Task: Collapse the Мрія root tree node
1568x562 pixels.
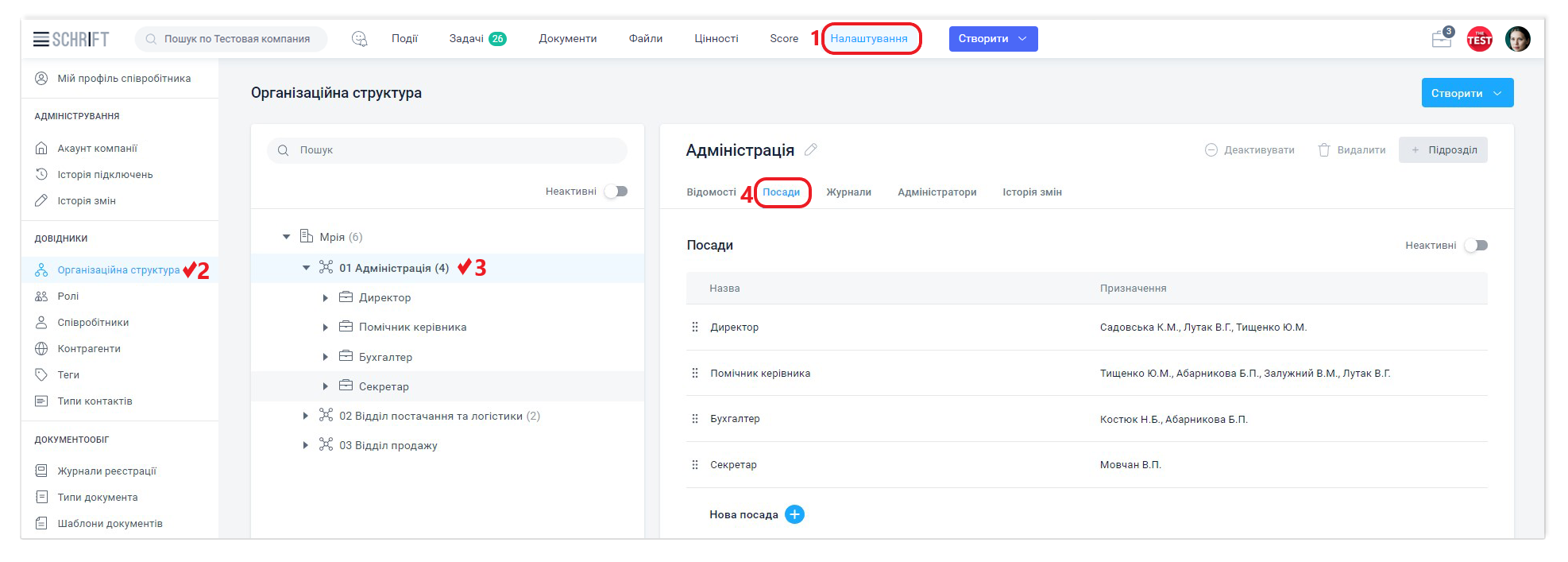Action: point(287,237)
